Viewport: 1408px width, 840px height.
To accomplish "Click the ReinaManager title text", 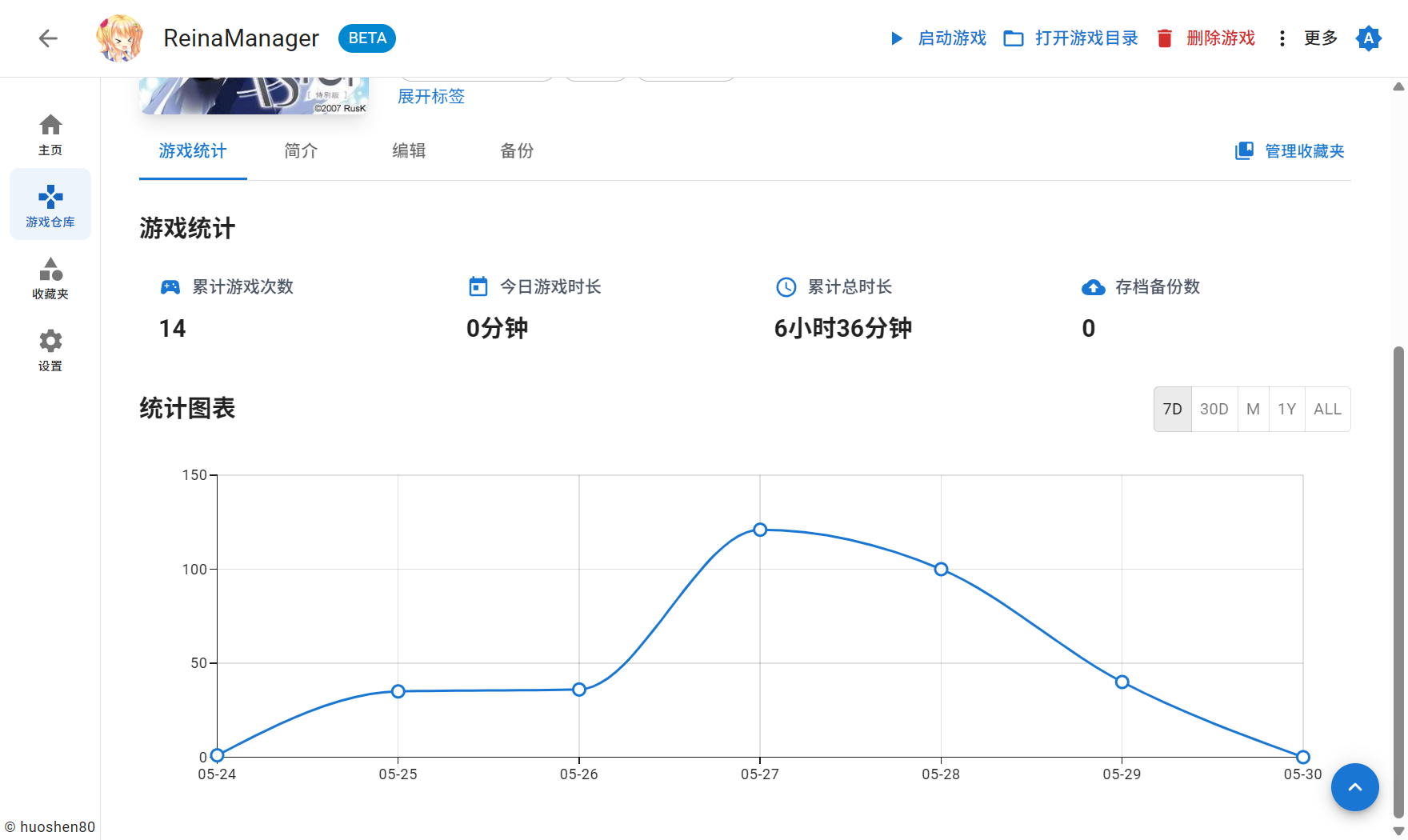I will (241, 38).
